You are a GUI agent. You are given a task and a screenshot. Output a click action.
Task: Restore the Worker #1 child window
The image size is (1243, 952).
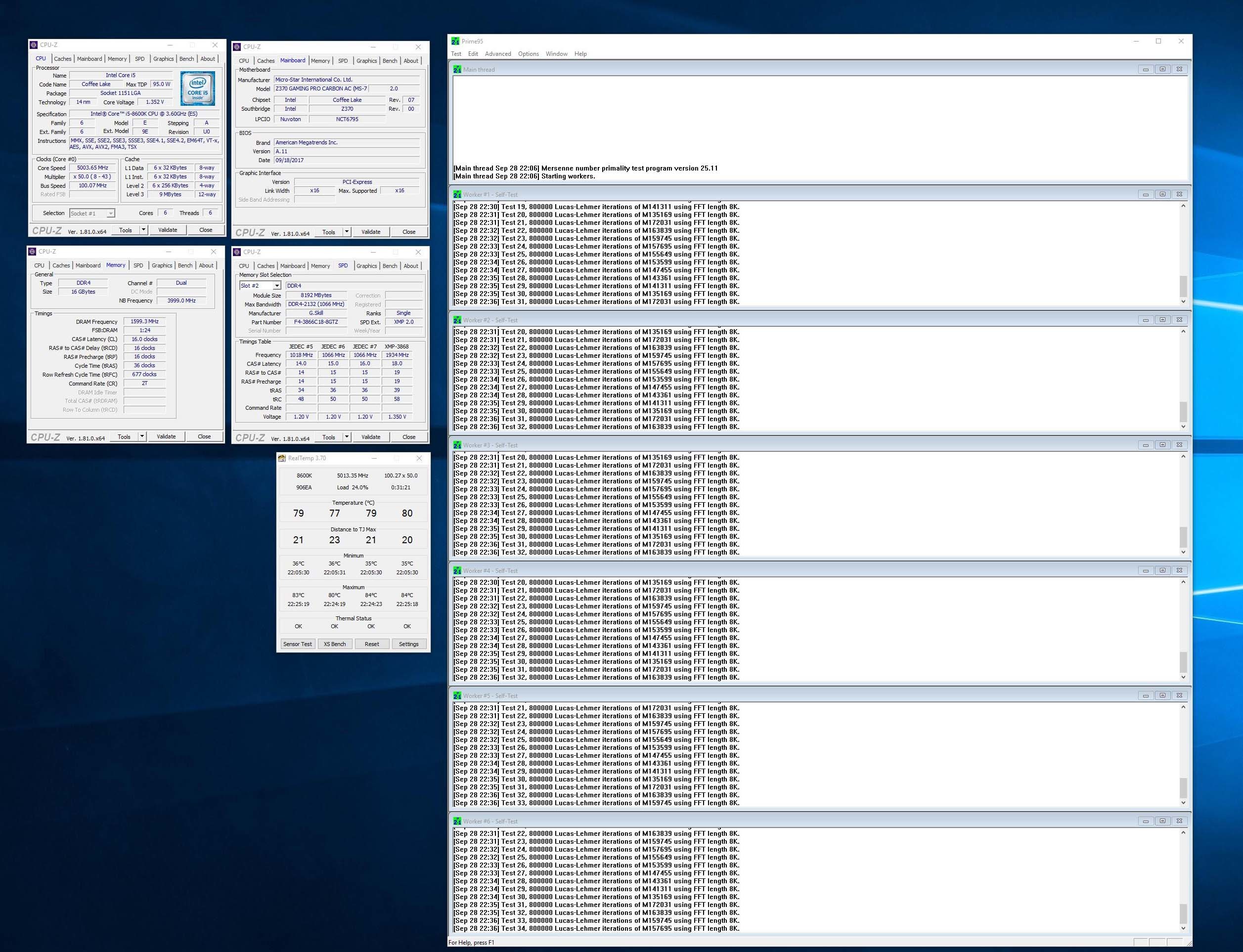[1162, 194]
